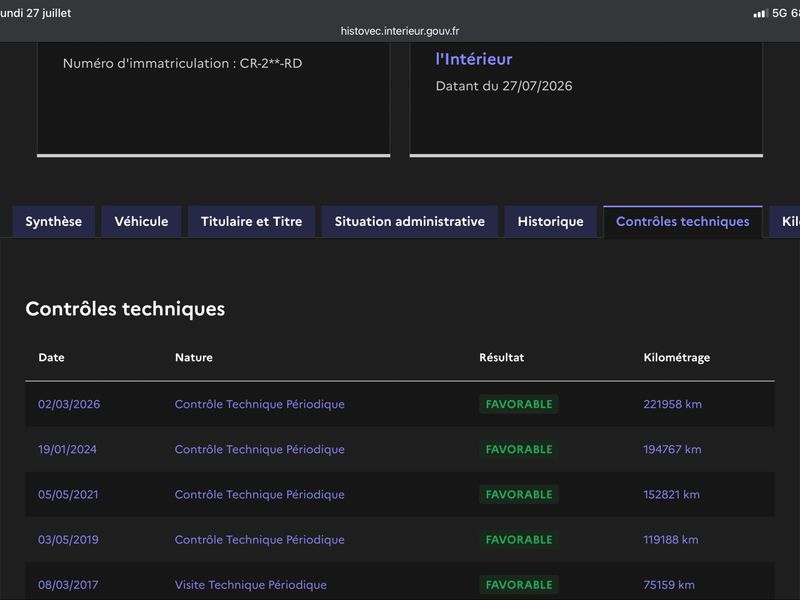
Task: Click the FAVORABLE badge for 03/05/2019
Action: tap(519, 540)
